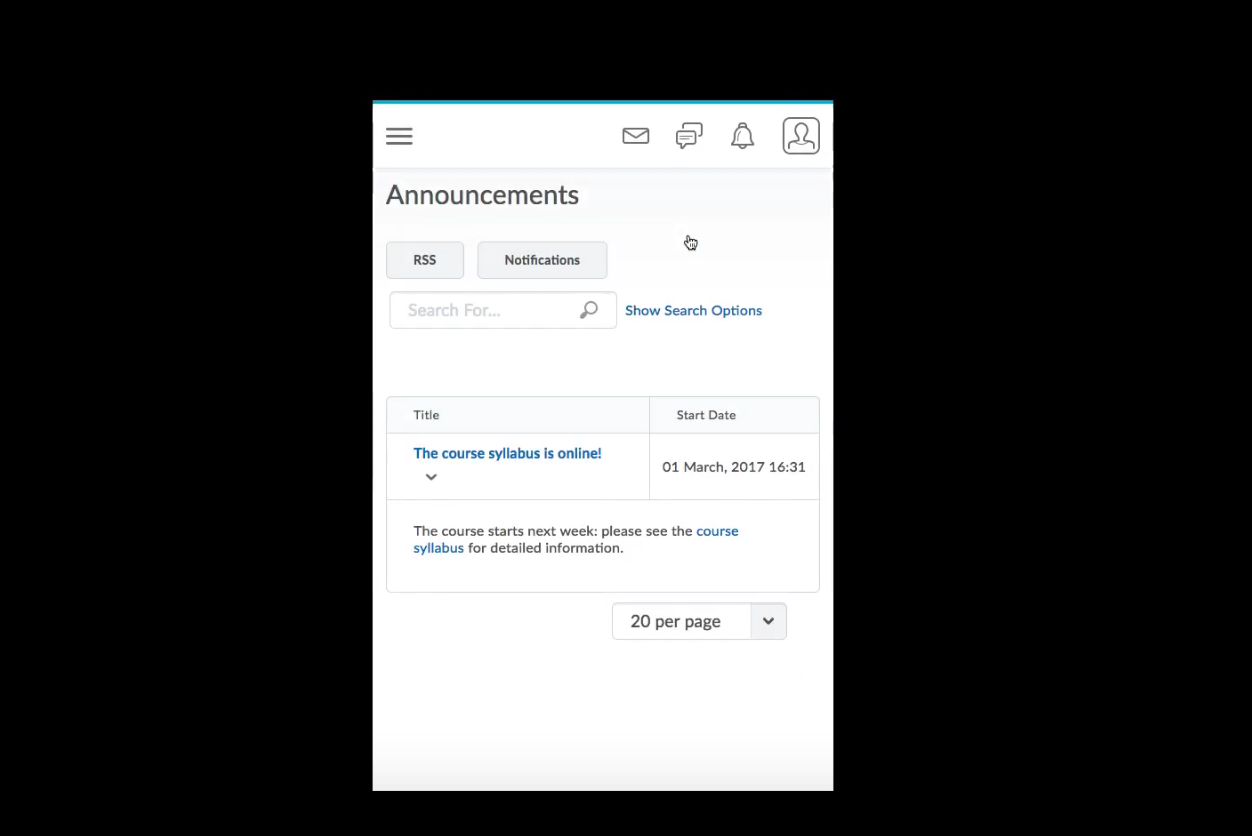
Task: Open the email envelope icon
Action: (636, 136)
